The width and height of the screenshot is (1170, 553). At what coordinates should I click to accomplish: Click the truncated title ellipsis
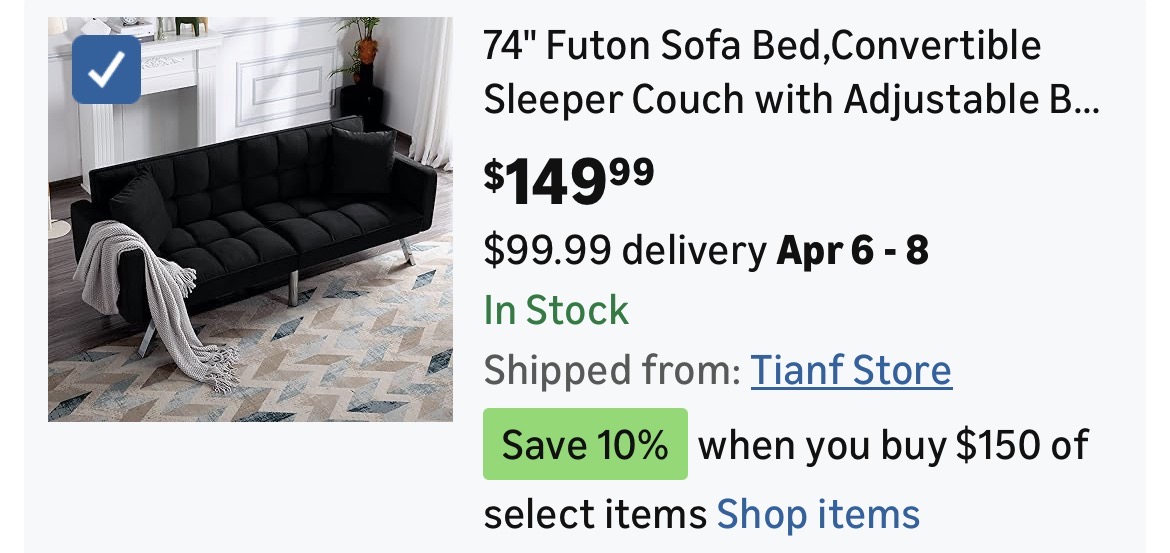pyautogui.click(x=1086, y=101)
